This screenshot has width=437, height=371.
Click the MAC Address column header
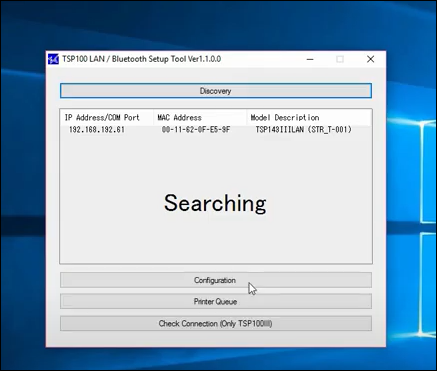click(200, 118)
